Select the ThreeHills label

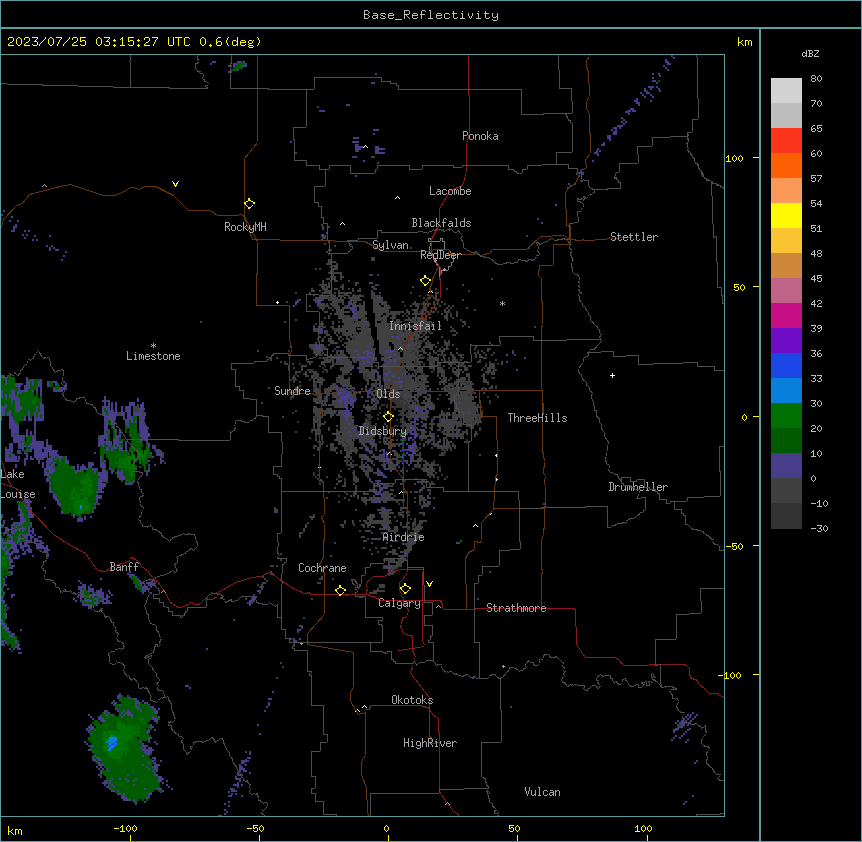pyautogui.click(x=537, y=418)
